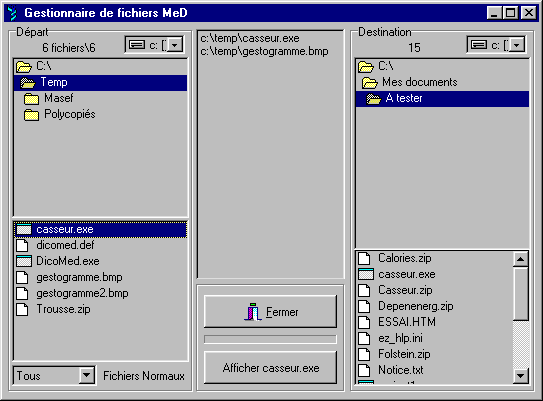The height and width of the screenshot is (401, 543).
Task: Click the progress bar below Fermer
Action: [270, 339]
